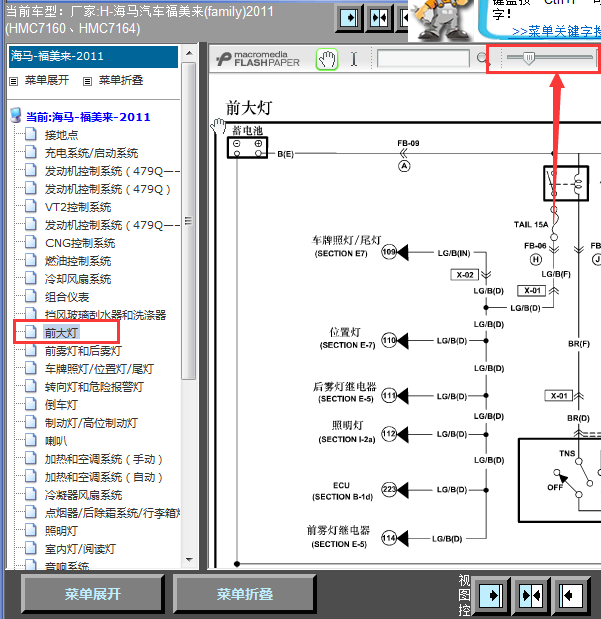Open the 冷却风扇系统 tree item
Viewport: 601px width, 619px height.
(x=78, y=279)
